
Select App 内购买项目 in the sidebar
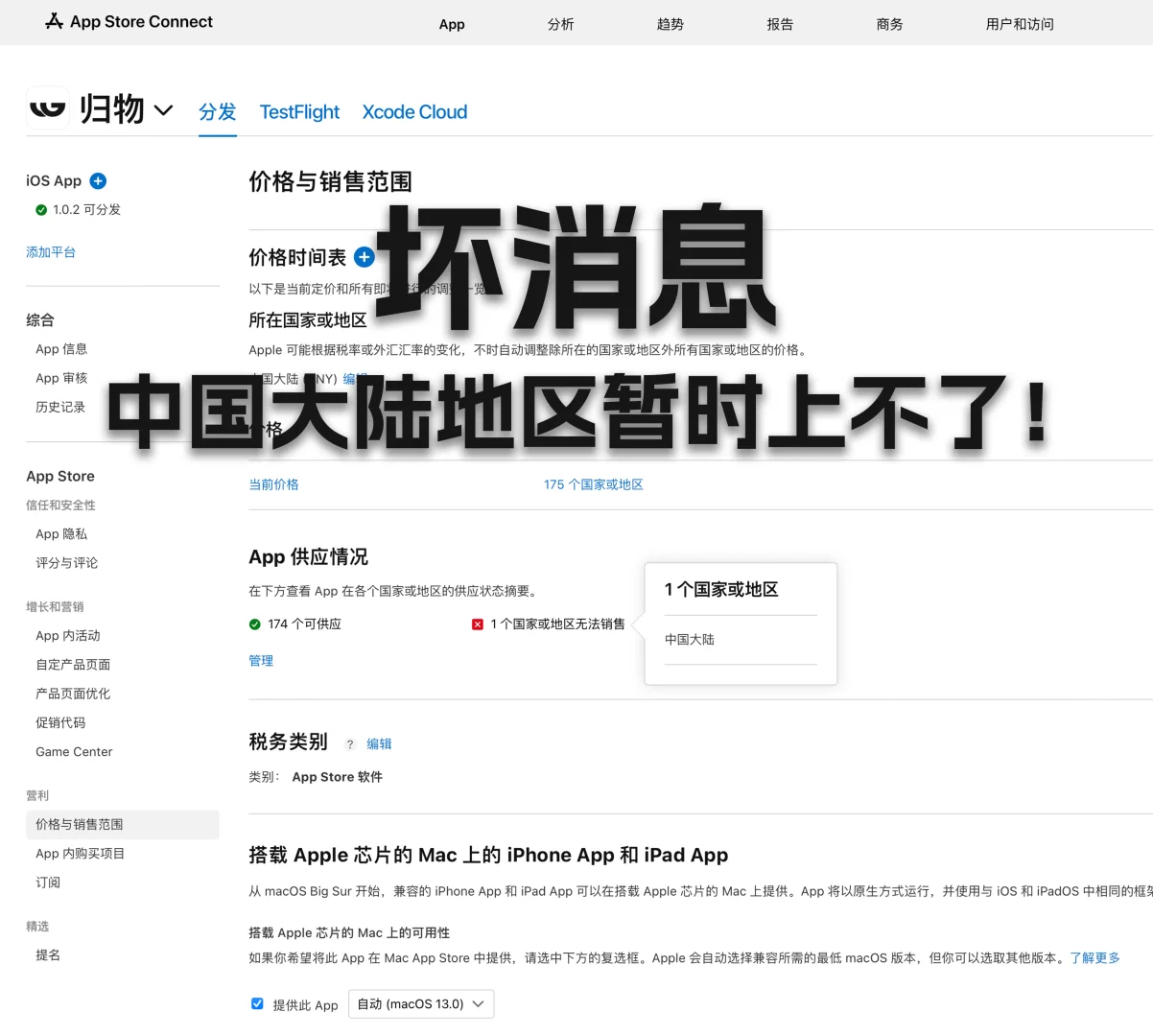[x=80, y=853]
